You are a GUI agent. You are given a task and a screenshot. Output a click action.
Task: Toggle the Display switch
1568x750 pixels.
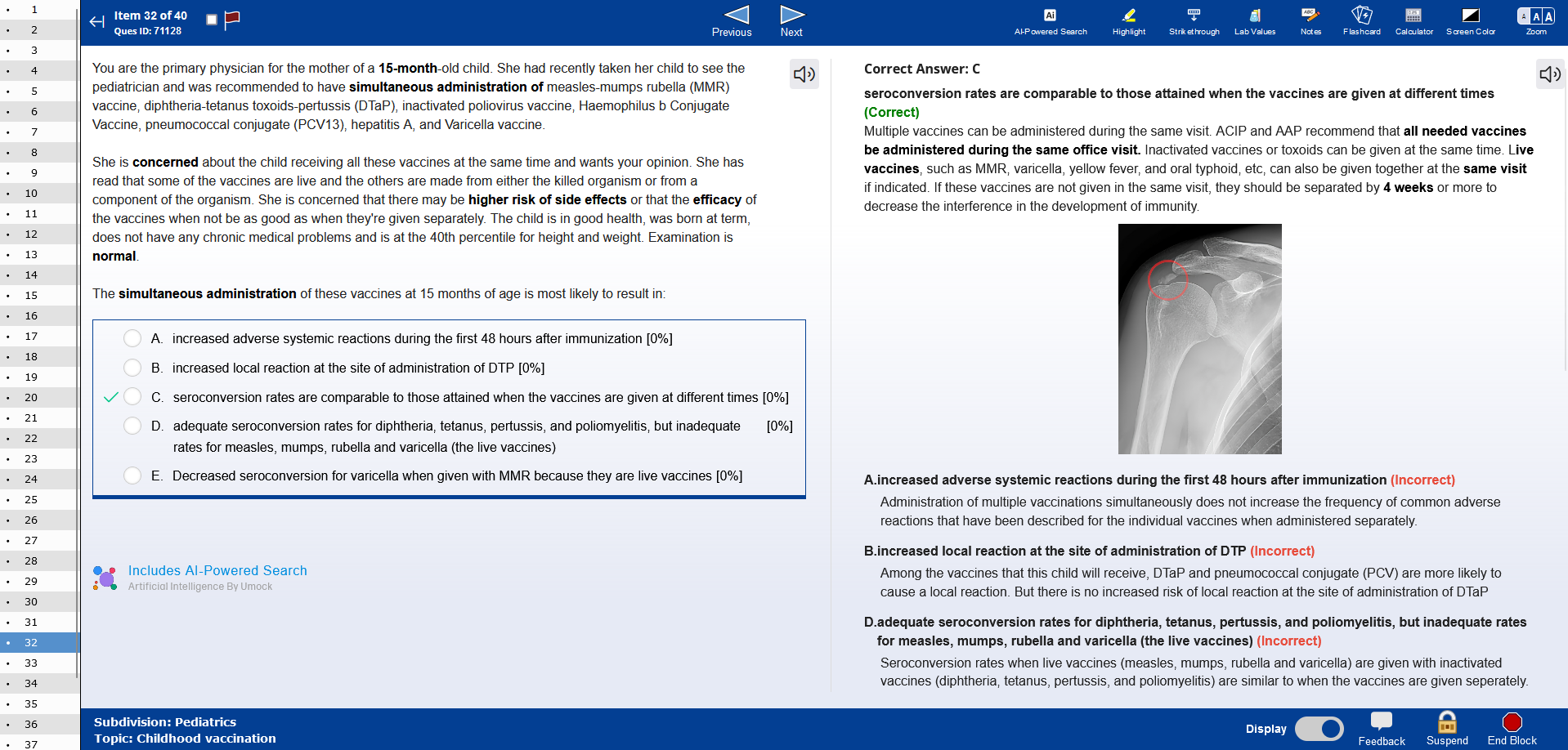[x=1319, y=728]
